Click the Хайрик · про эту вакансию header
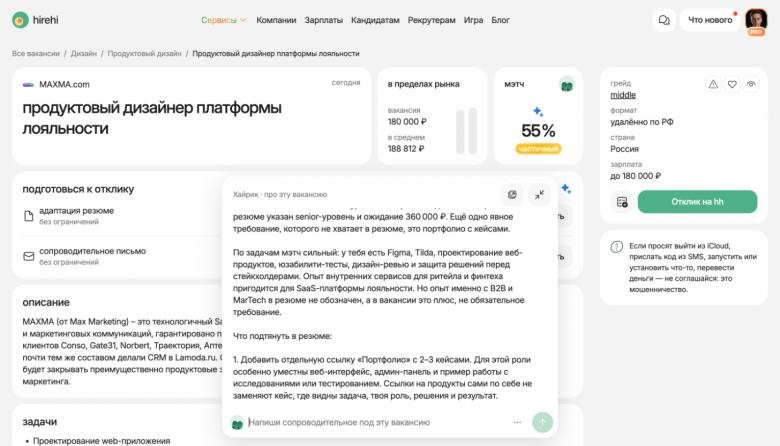Screen dimensions: 780x446 280,194
